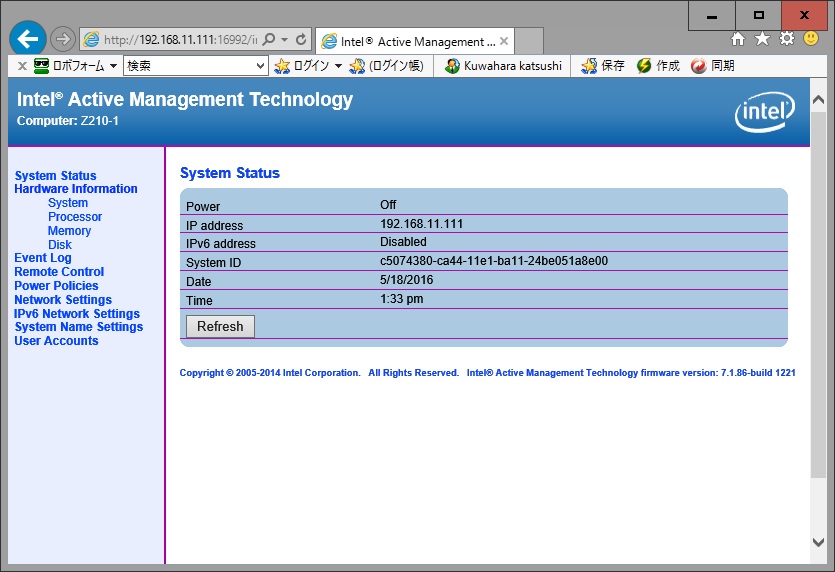835x572 pixels.
Task: Click the browser Forward arrow button
Action: [x=63, y=39]
